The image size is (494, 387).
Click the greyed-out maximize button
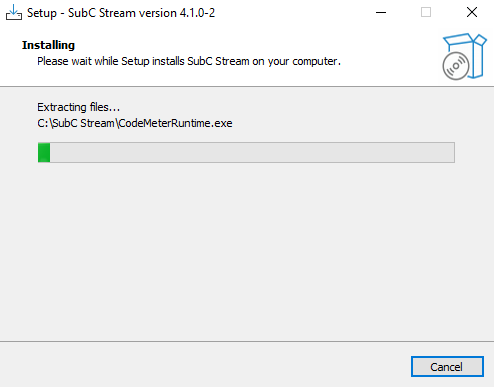coord(426,13)
